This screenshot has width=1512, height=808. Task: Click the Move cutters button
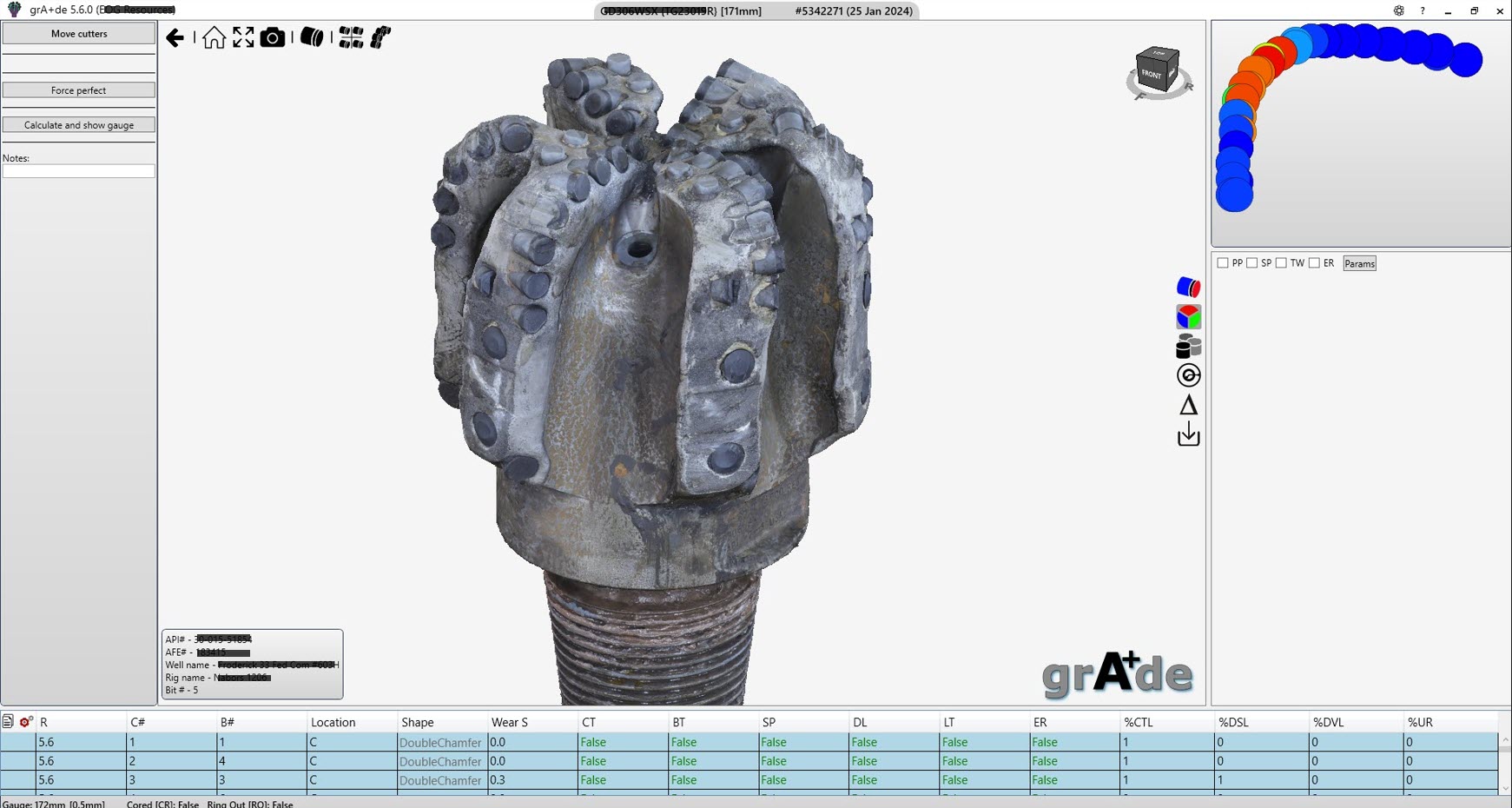pos(79,33)
